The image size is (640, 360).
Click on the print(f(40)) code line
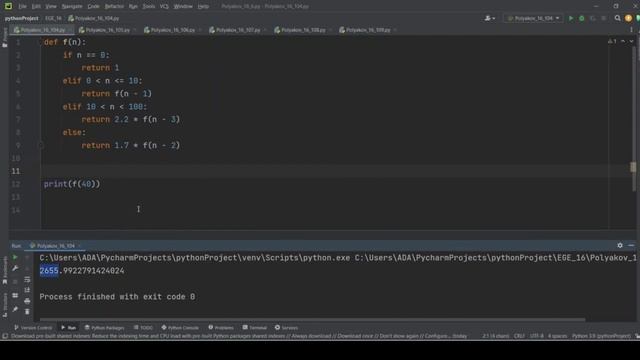[x=72, y=184]
